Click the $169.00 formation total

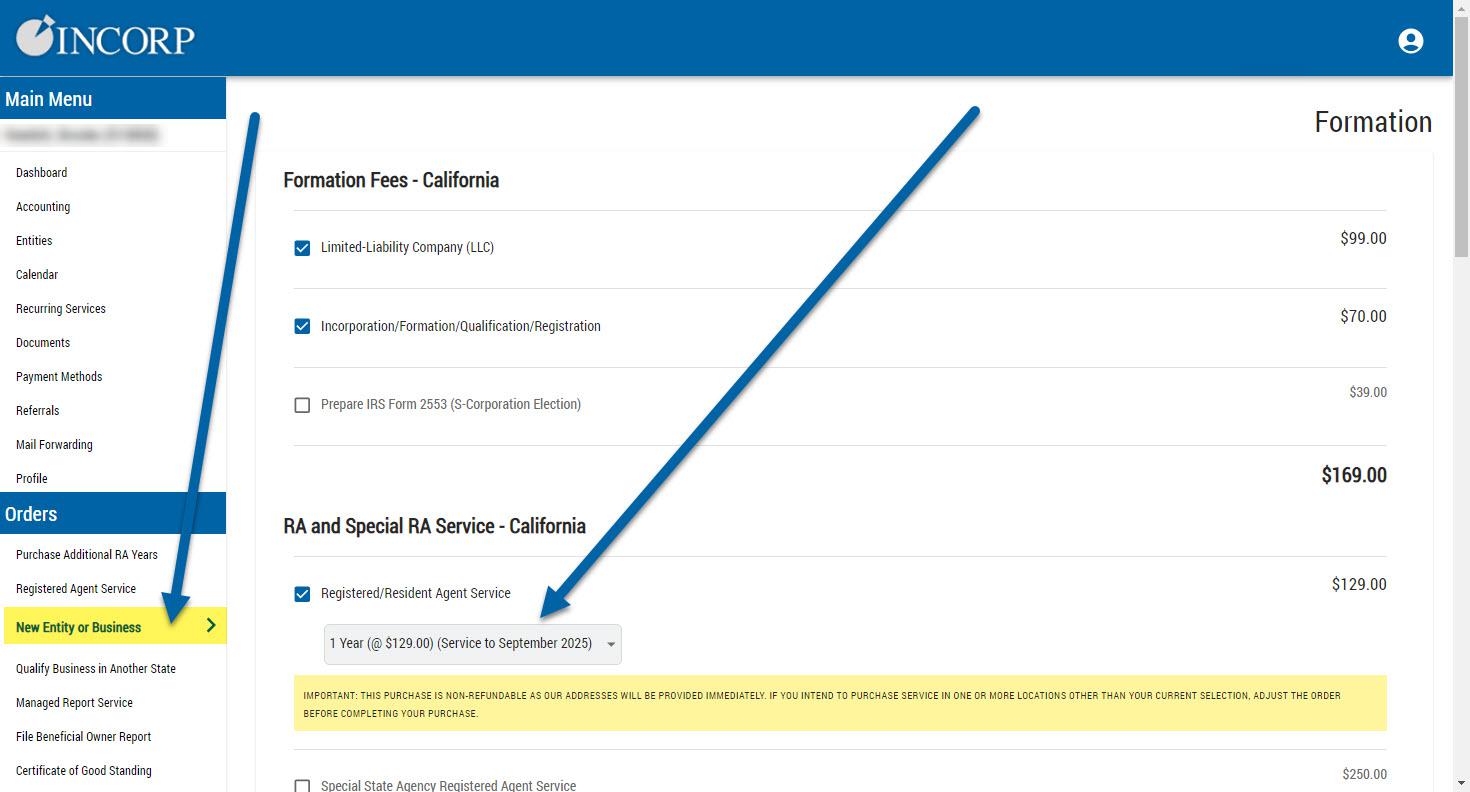pyautogui.click(x=1354, y=475)
